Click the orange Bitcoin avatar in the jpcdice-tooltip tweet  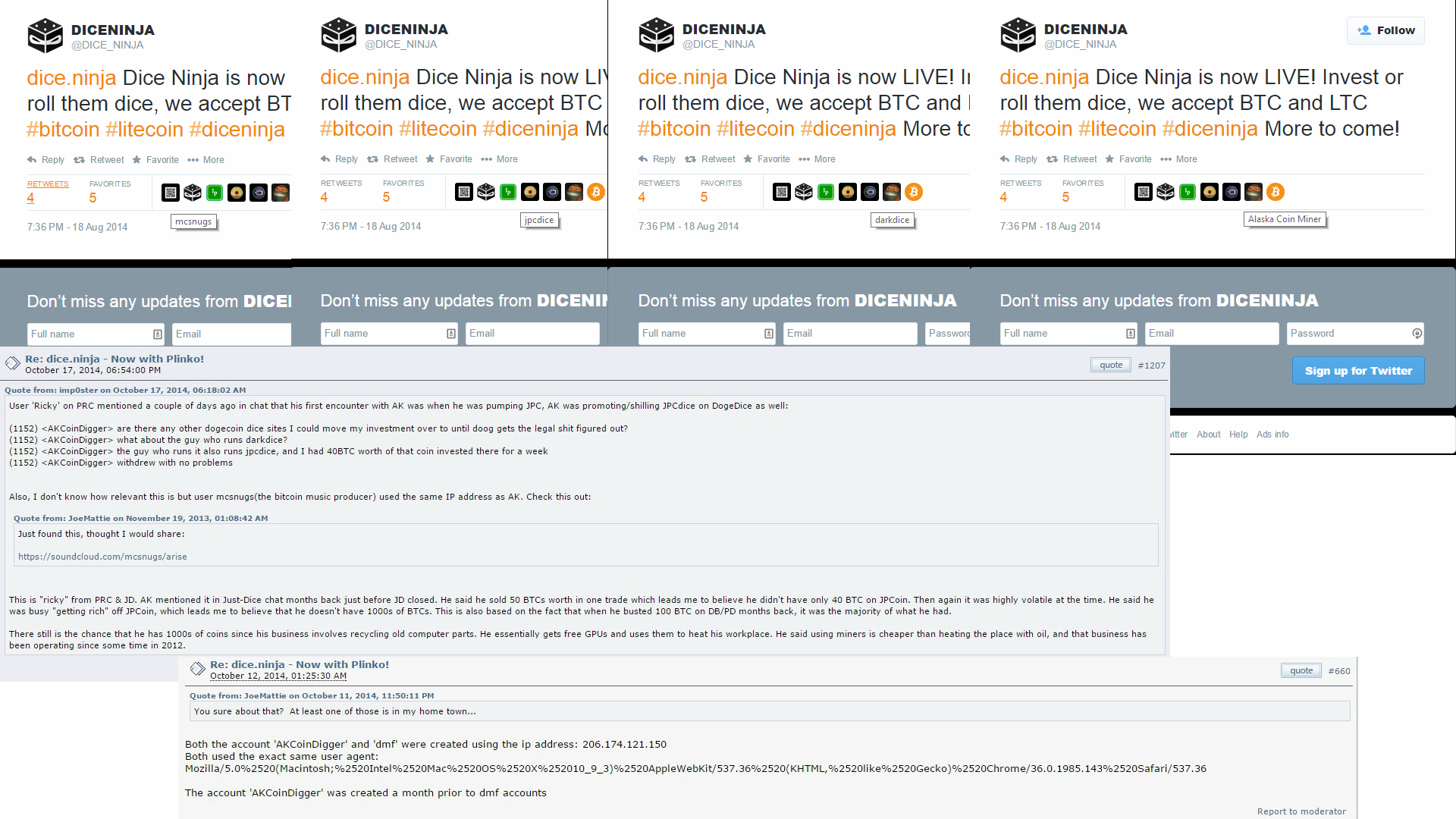[x=596, y=192]
